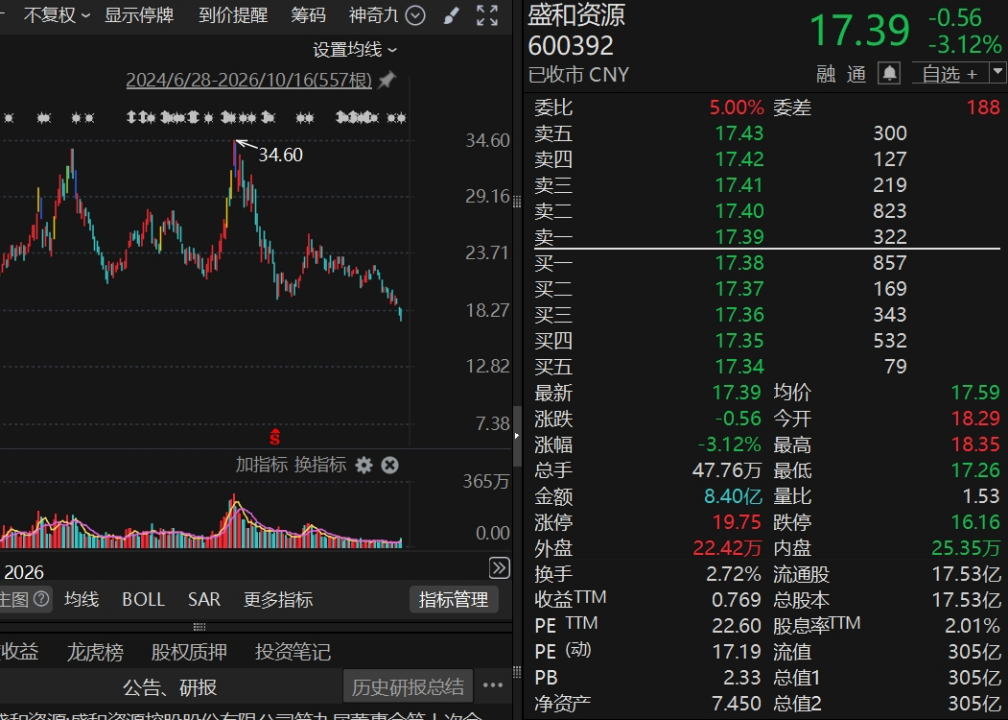
Task: Click the 盛和资源 stock name
Action: (576, 15)
